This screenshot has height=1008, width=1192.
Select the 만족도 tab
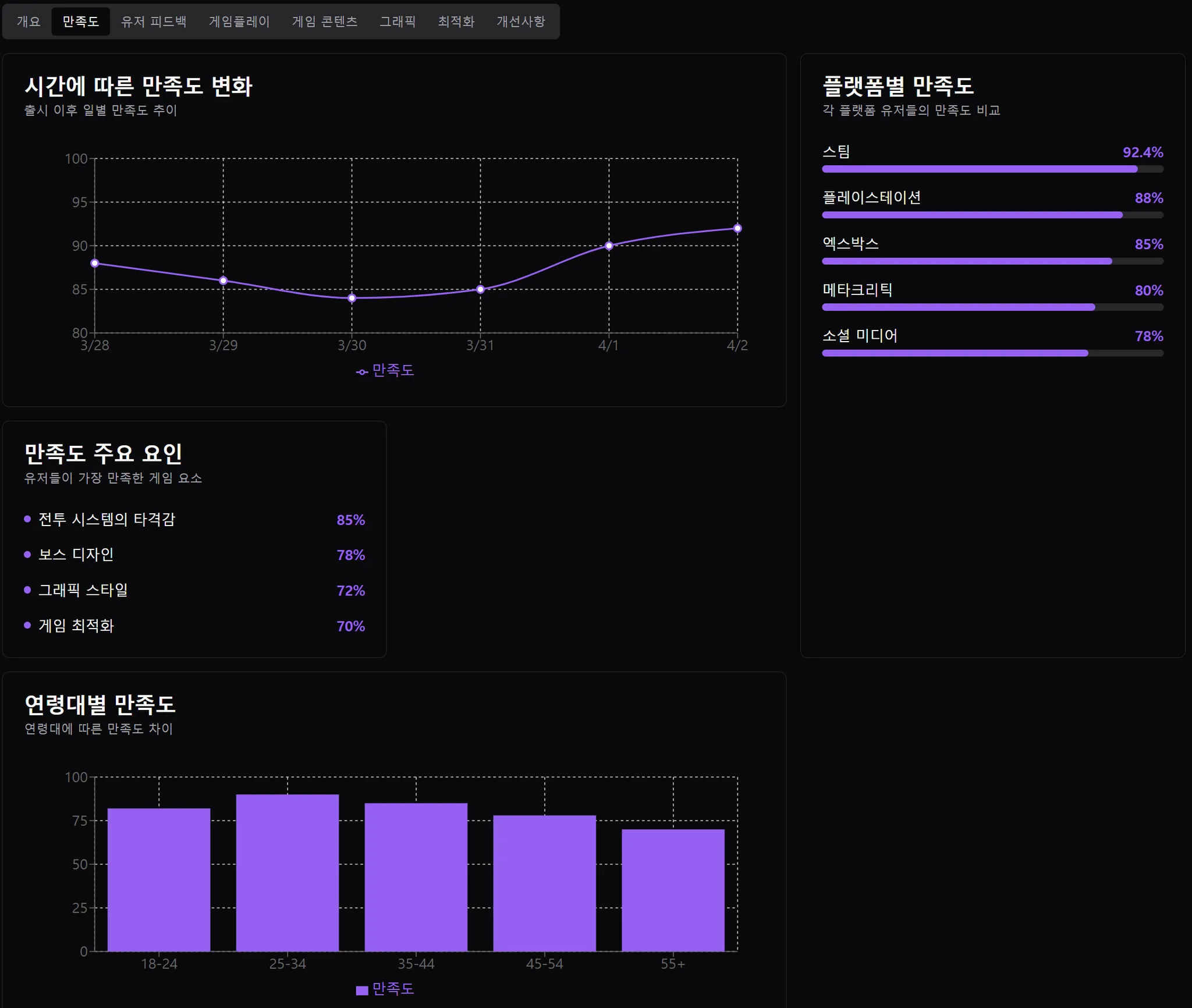click(x=80, y=22)
